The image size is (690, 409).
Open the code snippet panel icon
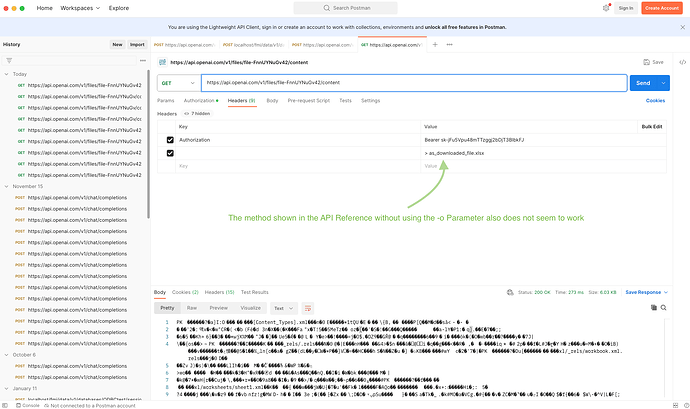coord(682,62)
